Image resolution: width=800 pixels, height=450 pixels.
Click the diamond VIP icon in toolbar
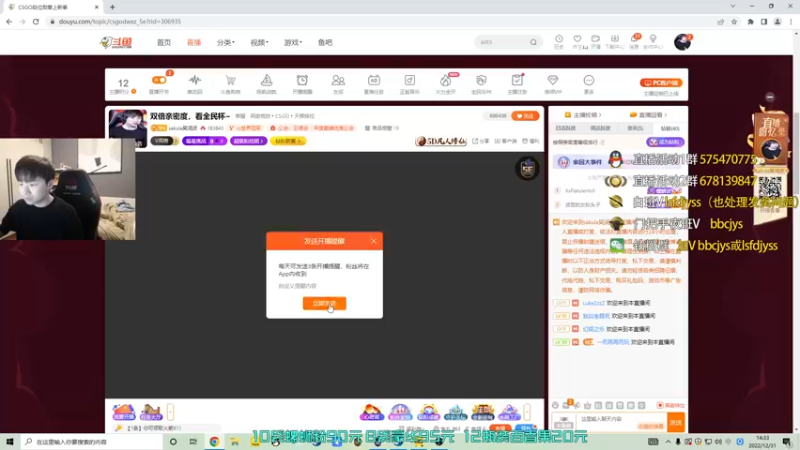[x=553, y=80]
